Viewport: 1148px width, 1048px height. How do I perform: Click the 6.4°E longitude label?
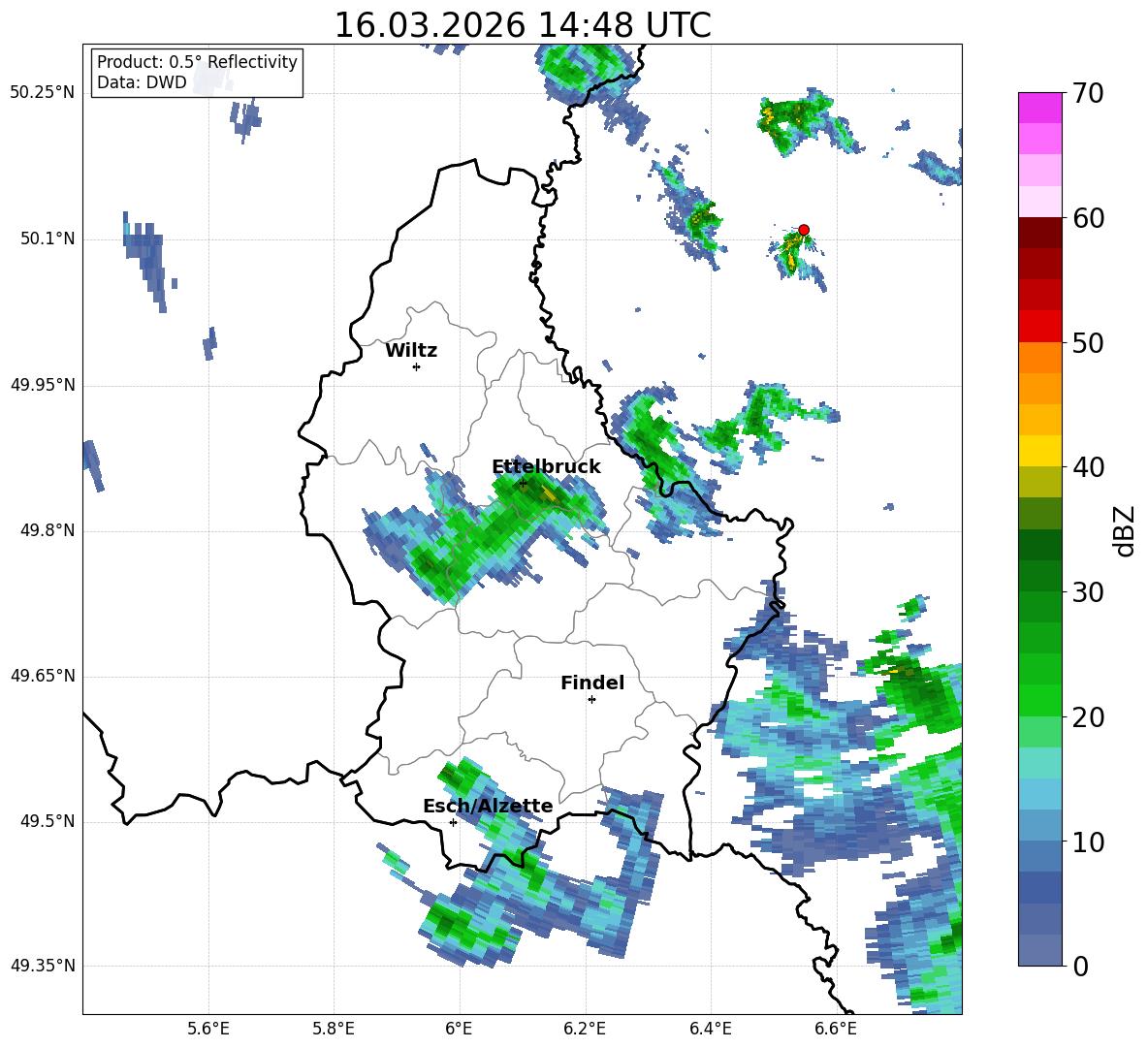[710, 1029]
